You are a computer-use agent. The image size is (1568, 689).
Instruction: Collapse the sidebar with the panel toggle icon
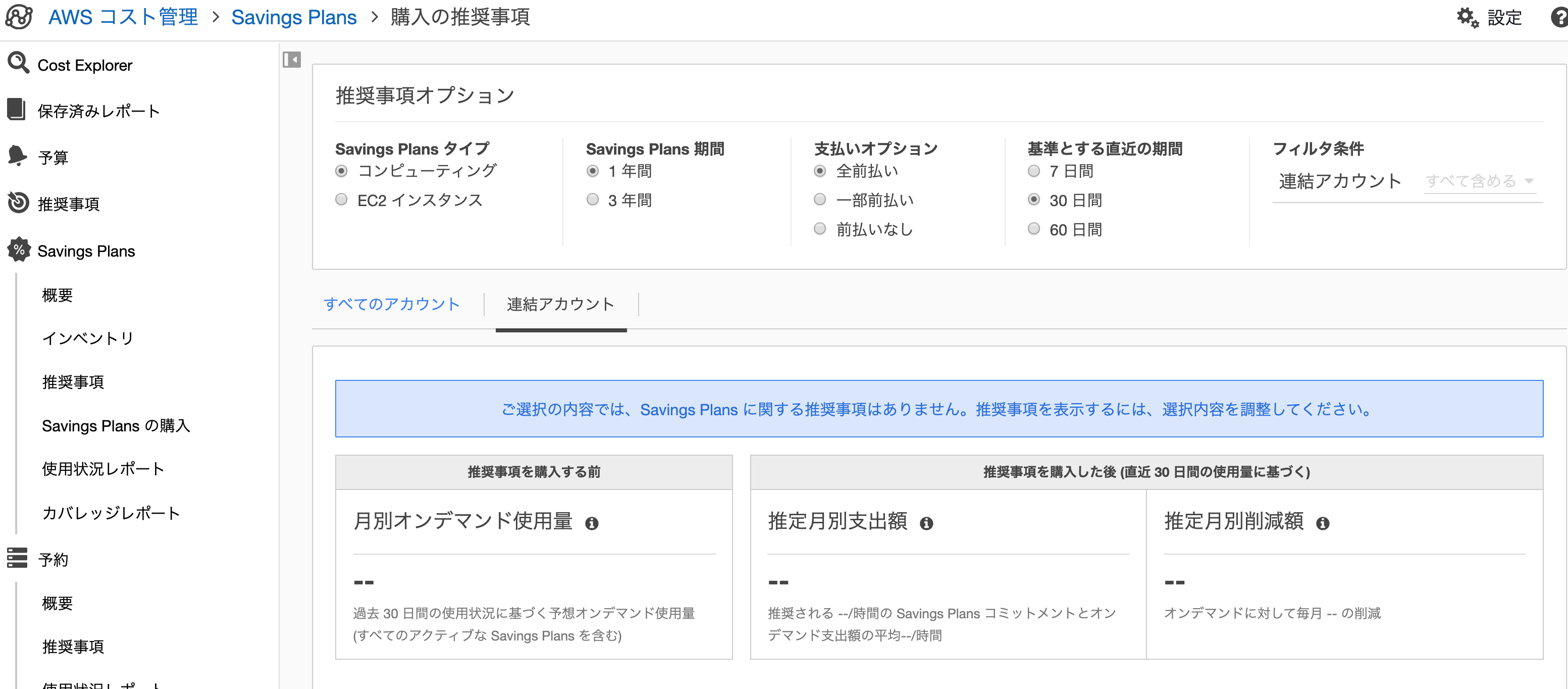[x=292, y=60]
